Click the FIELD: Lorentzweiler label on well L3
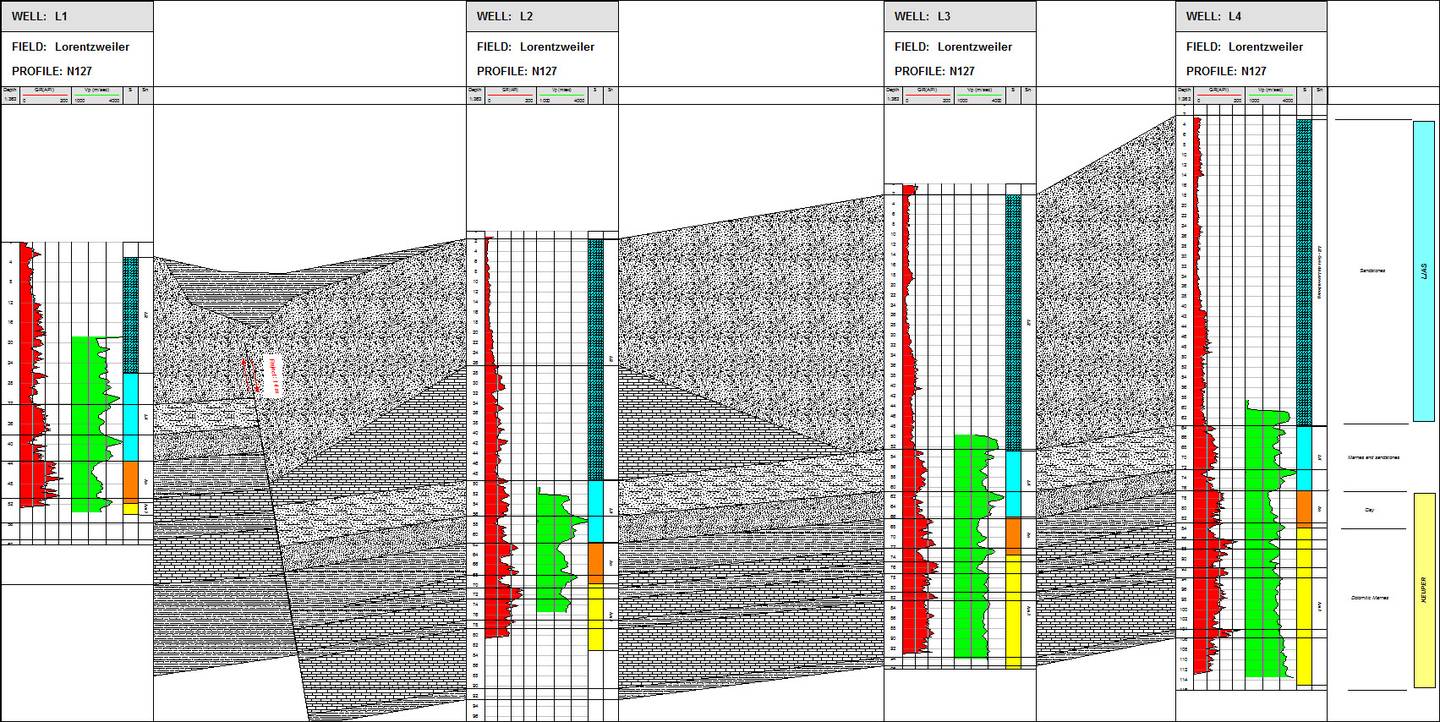Viewport: 1440px width, 722px height. pos(950,46)
